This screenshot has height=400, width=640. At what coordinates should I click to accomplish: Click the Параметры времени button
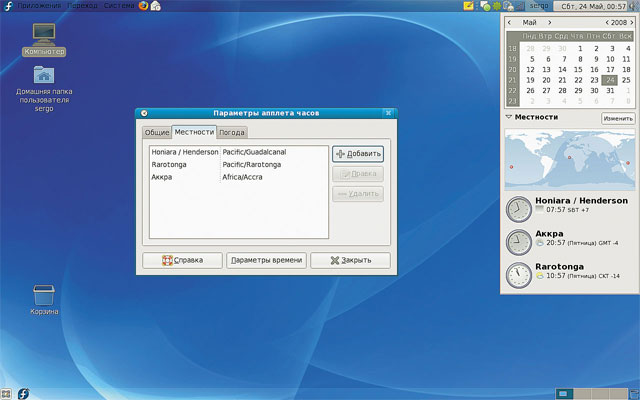point(267,260)
